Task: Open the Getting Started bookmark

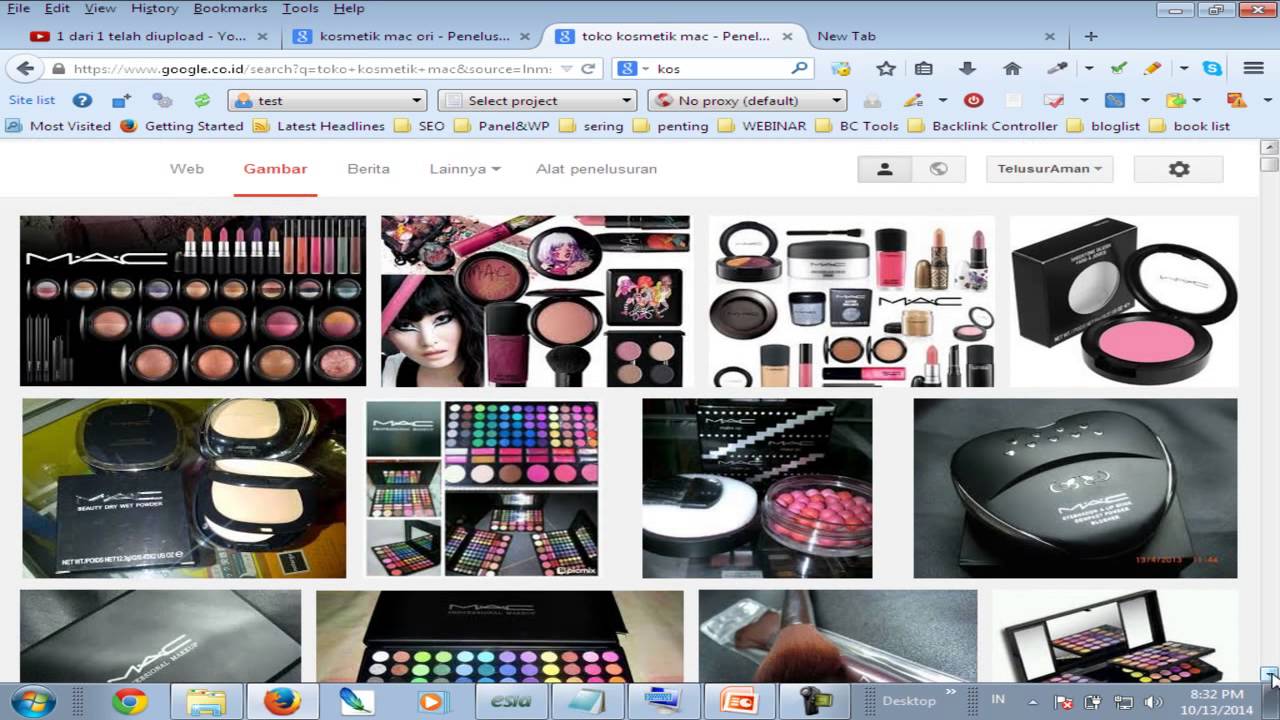Action: click(182, 126)
